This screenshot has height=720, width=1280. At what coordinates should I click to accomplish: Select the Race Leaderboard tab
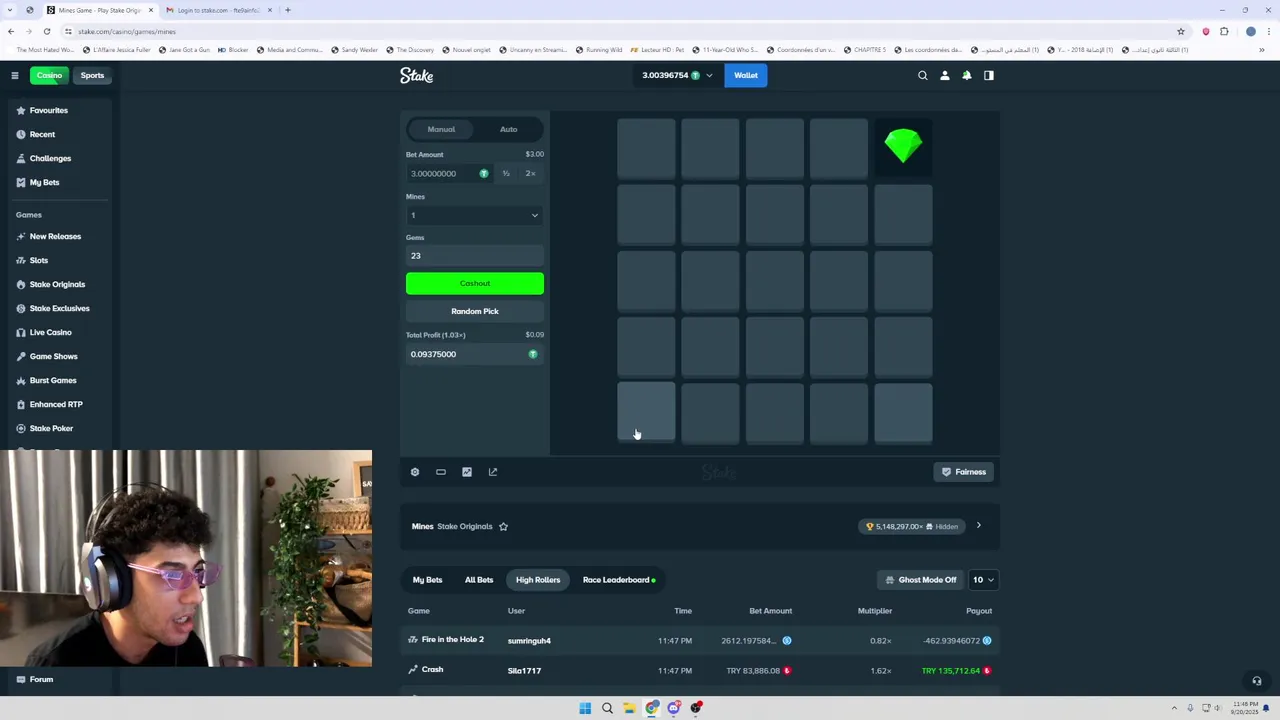click(x=619, y=580)
